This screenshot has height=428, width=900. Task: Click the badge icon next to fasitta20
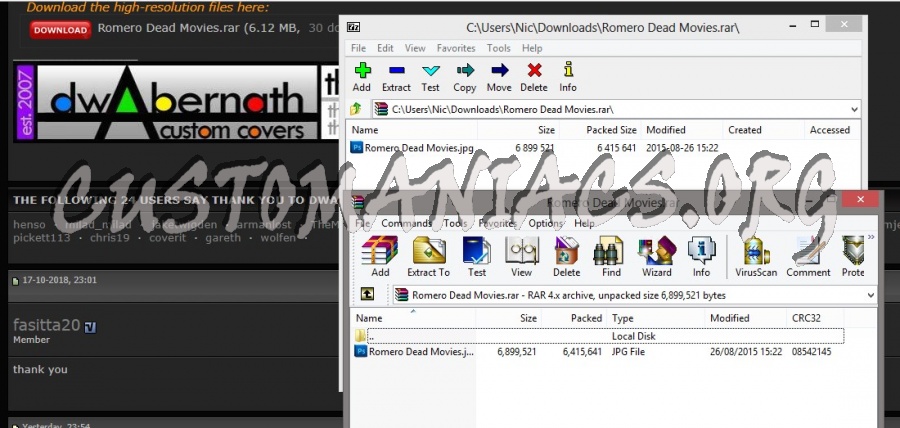pyautogui.click(x=90, y=327)
